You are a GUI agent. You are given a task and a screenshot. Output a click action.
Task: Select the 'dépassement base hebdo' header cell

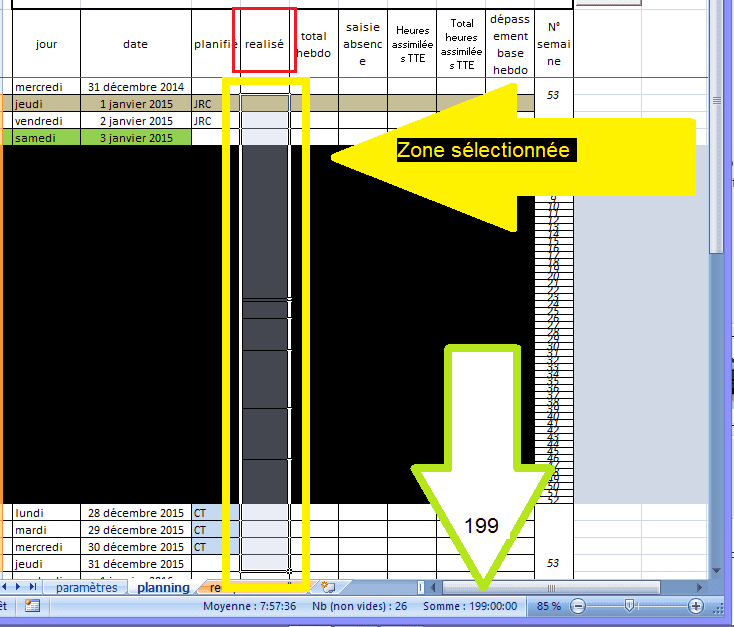510,44
